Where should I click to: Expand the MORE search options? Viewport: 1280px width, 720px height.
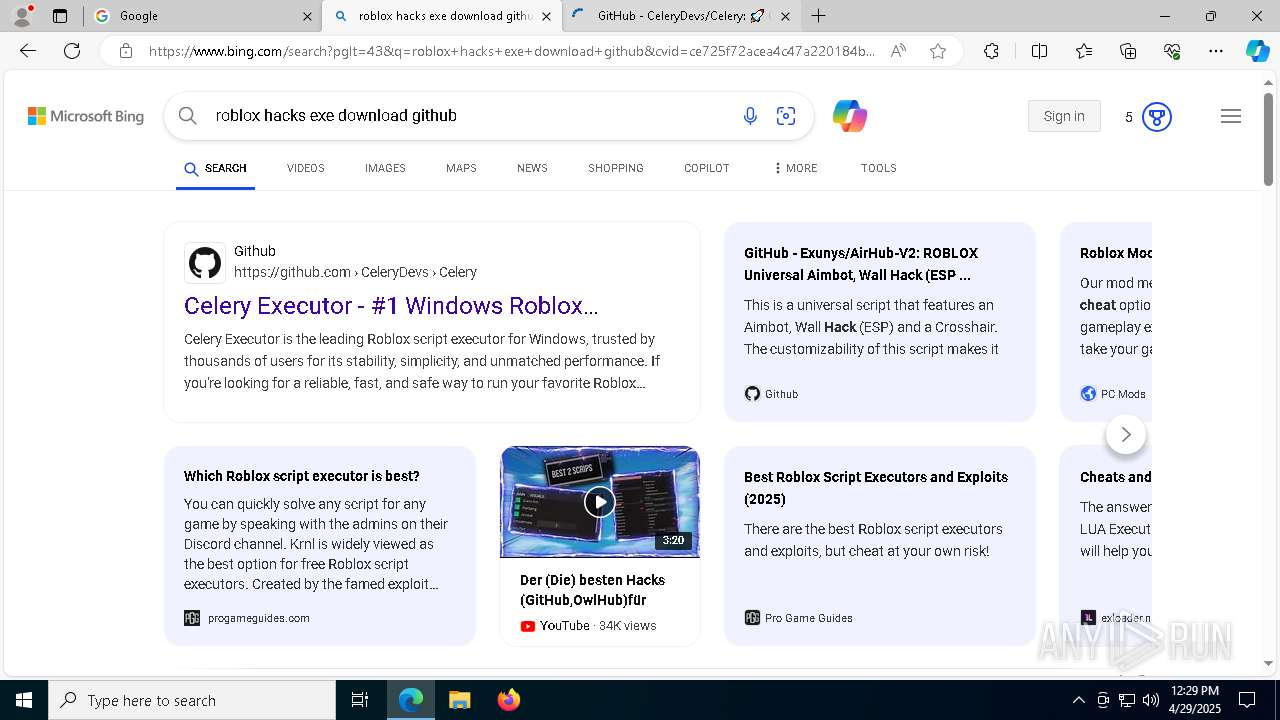(x=796, y=168)
